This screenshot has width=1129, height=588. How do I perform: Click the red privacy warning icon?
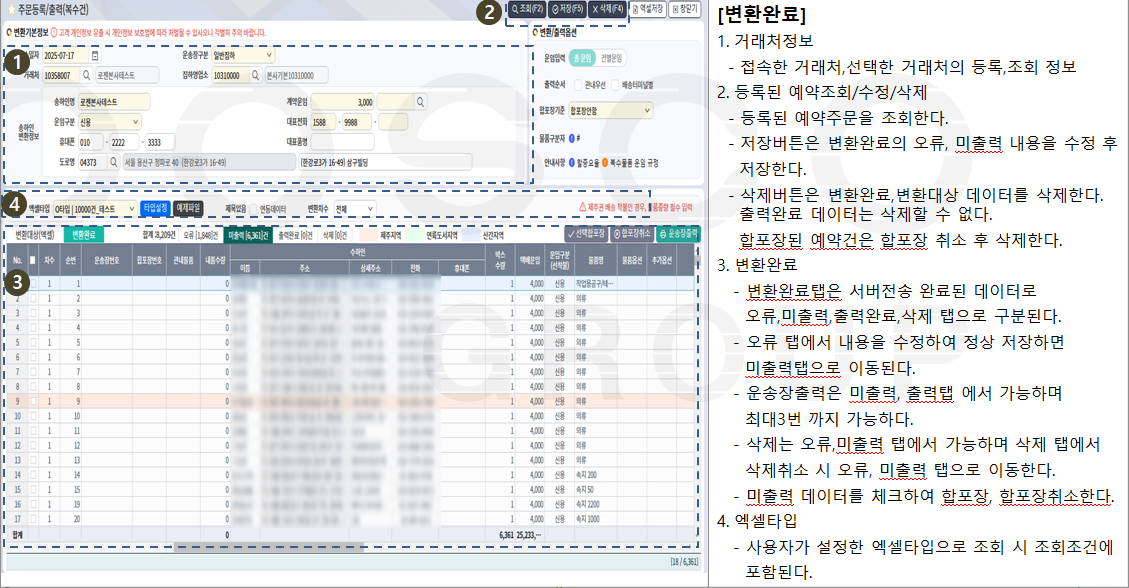tap(55, 32)
